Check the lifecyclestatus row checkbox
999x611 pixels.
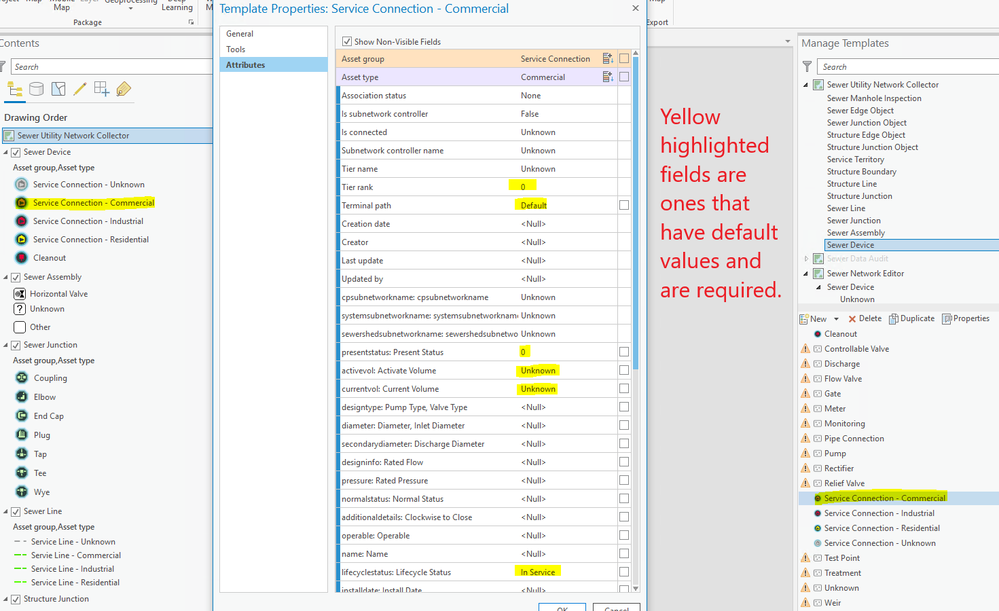(x=624, y=572)
